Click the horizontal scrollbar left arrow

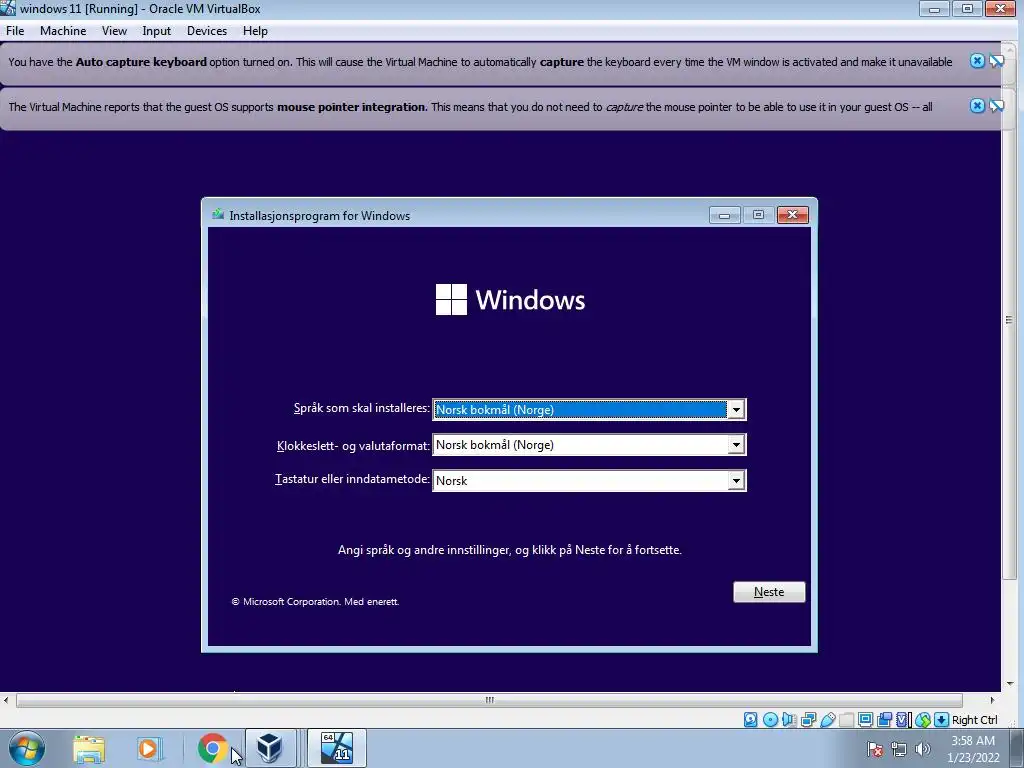6,700
